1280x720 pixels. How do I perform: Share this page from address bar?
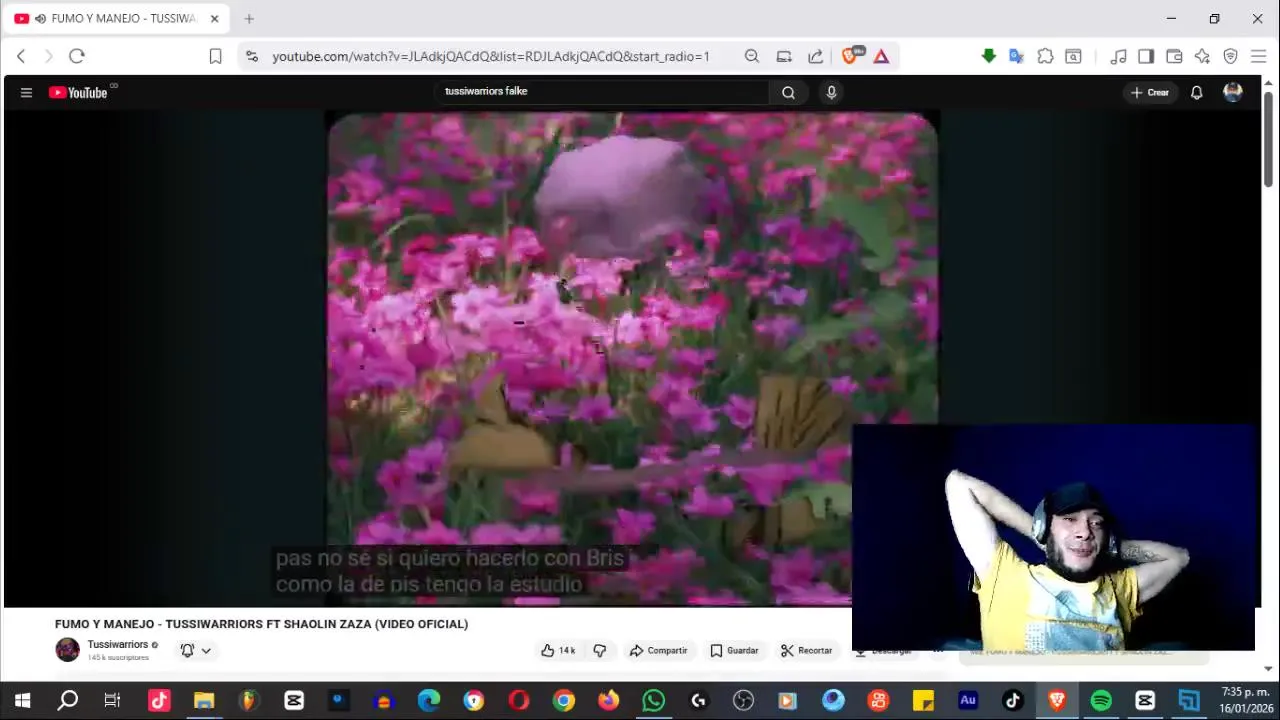coord(816,57)
